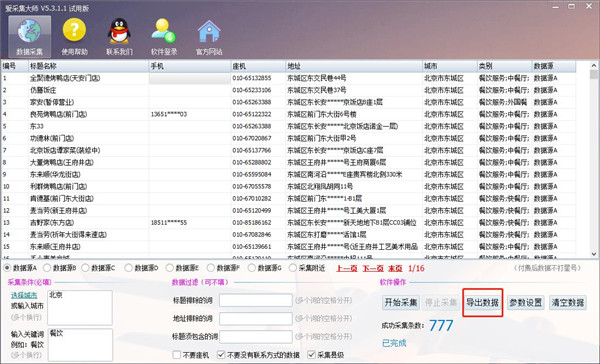This screenshot has width=600, height=364.
Task: Focus the 标题须包含的词 input field
Action: (256, 337)
